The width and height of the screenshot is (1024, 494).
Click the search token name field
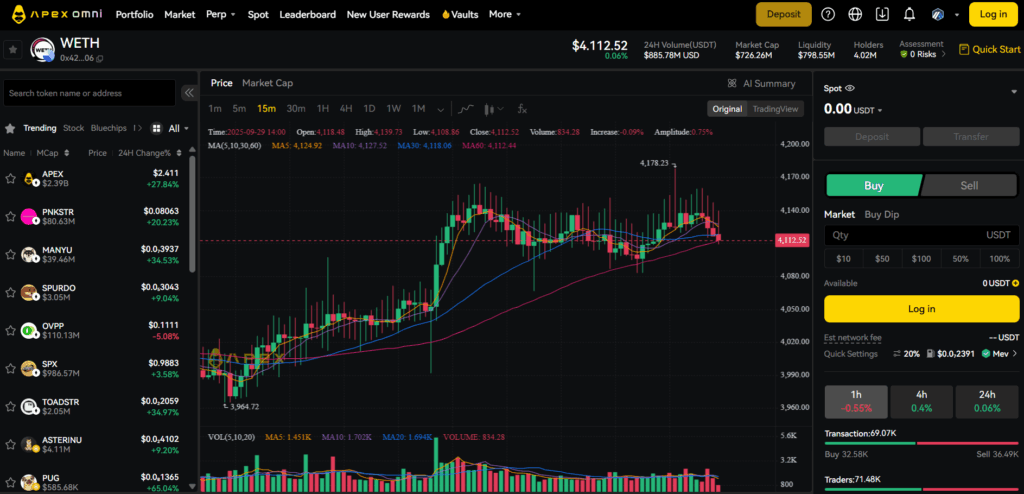click(x=90, y=93)
